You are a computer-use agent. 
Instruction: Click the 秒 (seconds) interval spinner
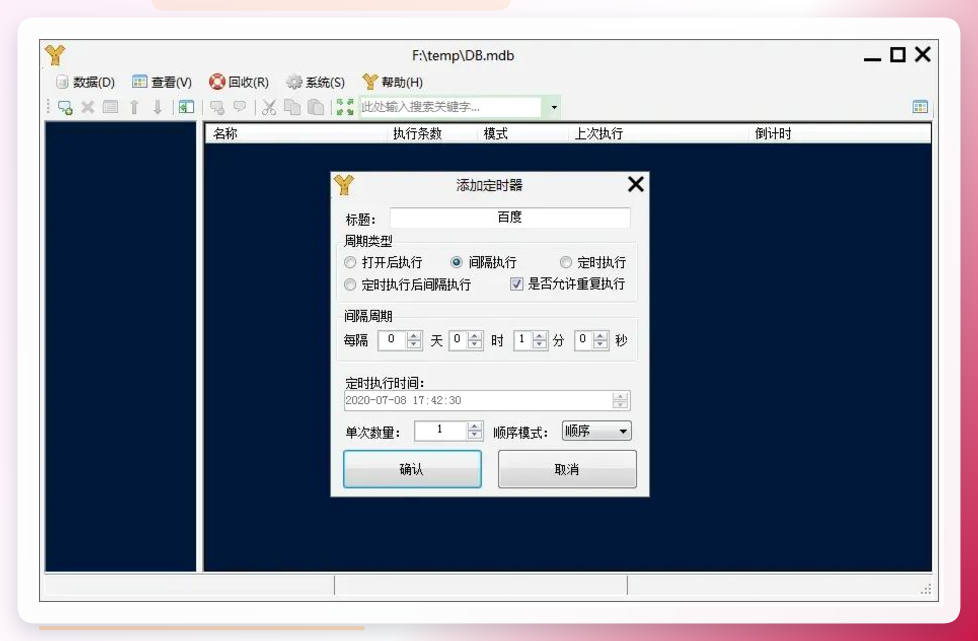coord(600,340)
